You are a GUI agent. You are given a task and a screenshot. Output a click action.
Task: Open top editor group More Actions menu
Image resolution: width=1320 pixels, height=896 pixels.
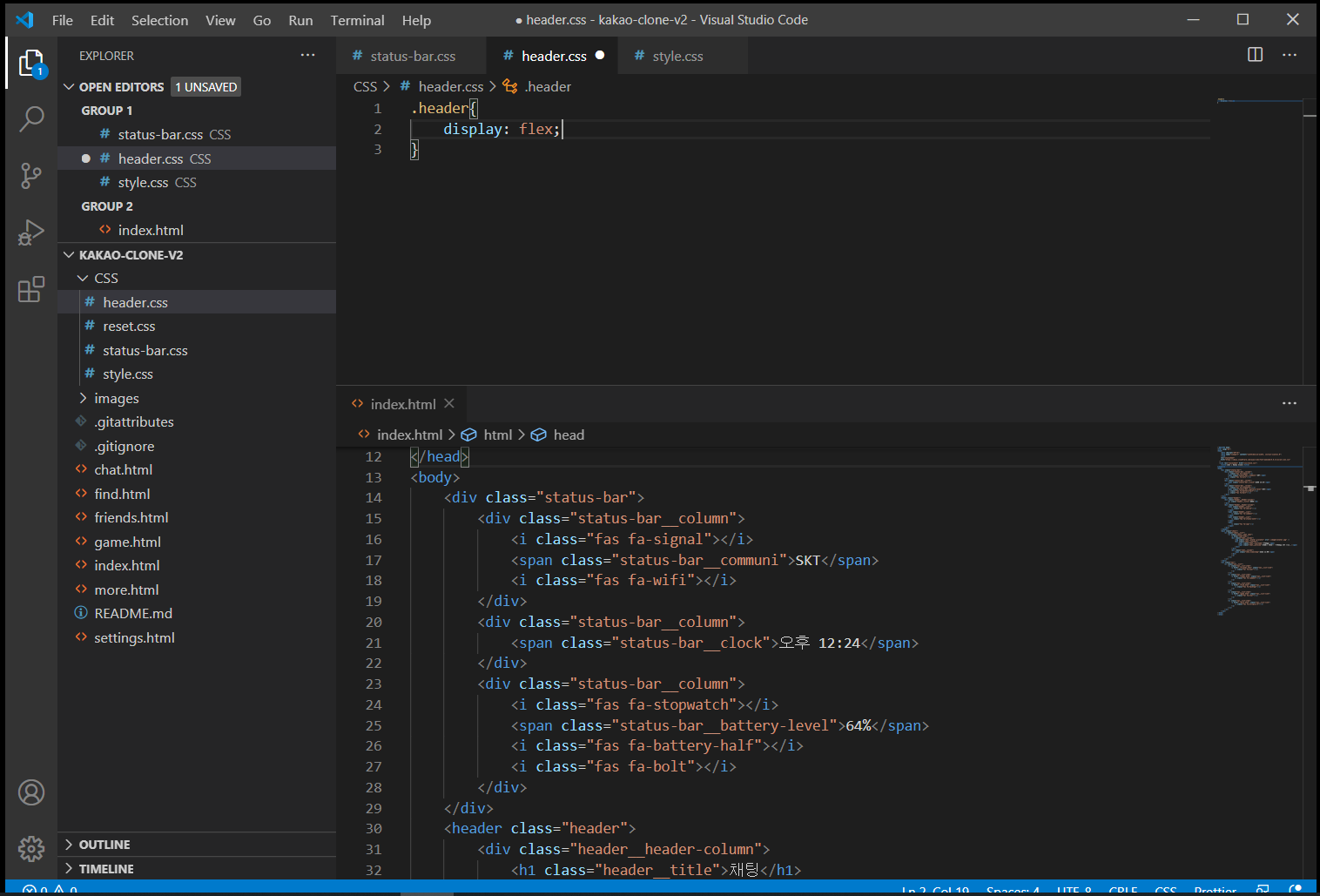pyautogui.click(x=1290, y=55)
